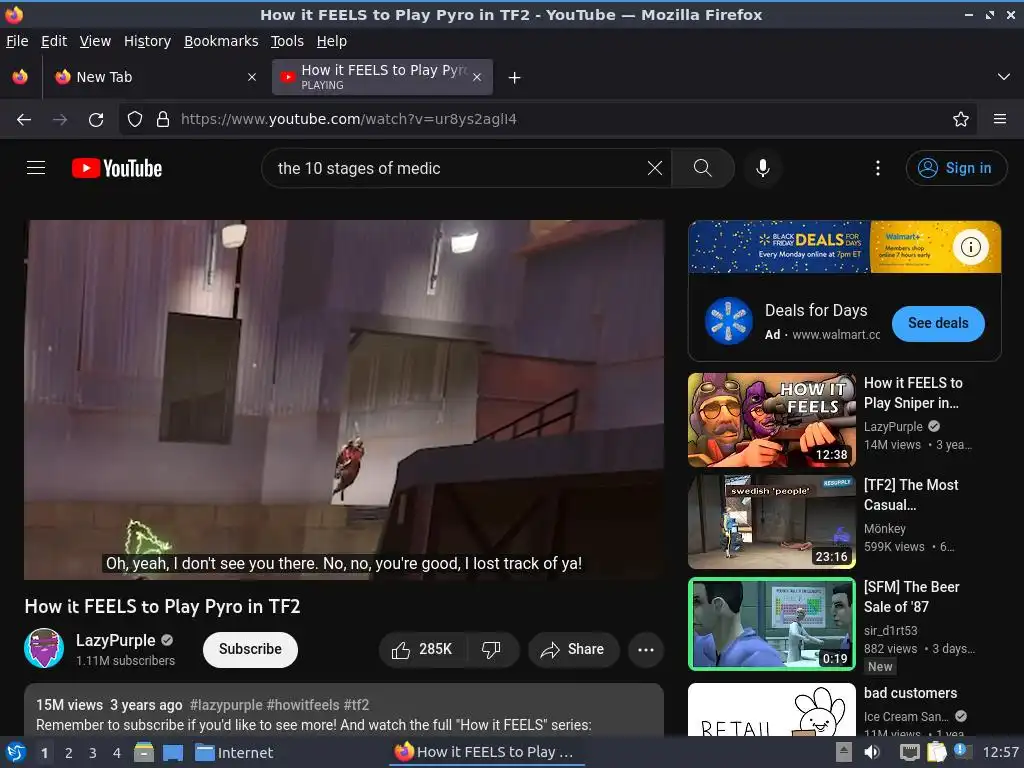The image size is (1024, 768).
Task: Open a new browser tab
Action: (x=515, y=78)
